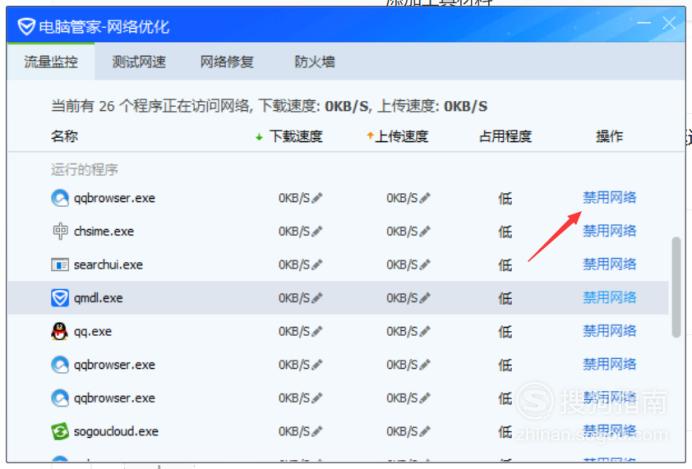692x469 pixels.
Task: Open the 防火墙 tab
Action: (x=315, y=62)
